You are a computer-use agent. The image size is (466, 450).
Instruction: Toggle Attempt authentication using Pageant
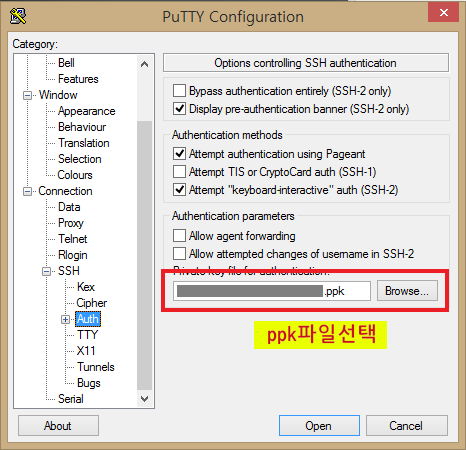click(x=179, y=154)
